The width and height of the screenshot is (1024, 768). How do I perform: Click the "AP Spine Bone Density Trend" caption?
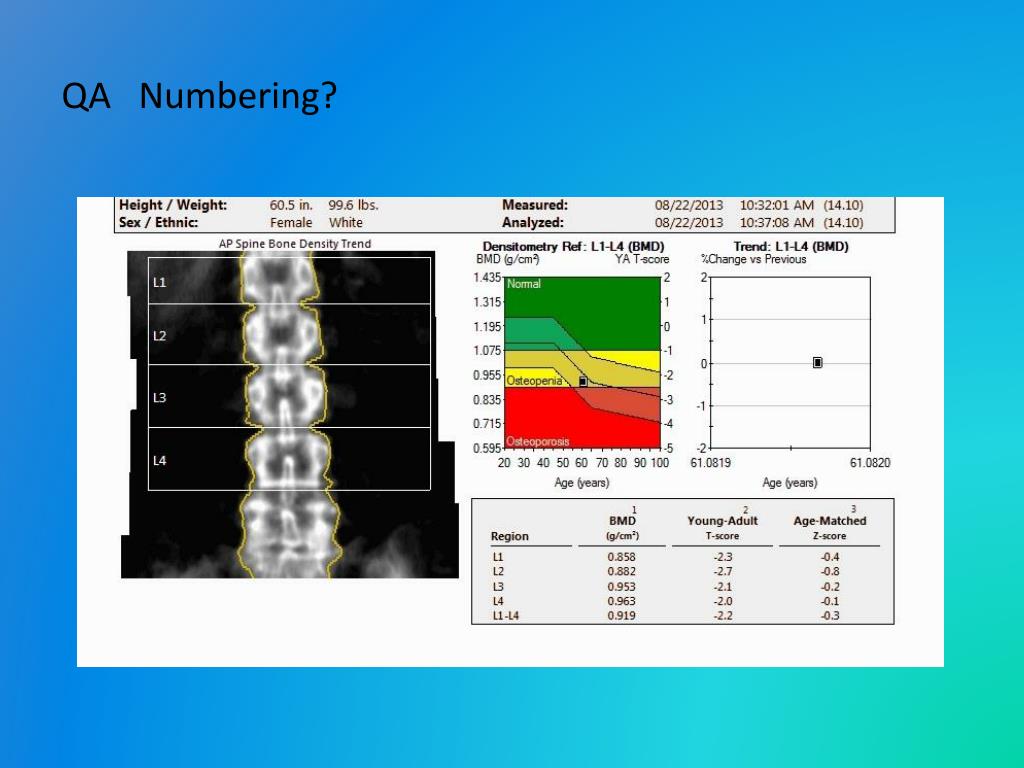pyautogui.click(x=295, y=244)
